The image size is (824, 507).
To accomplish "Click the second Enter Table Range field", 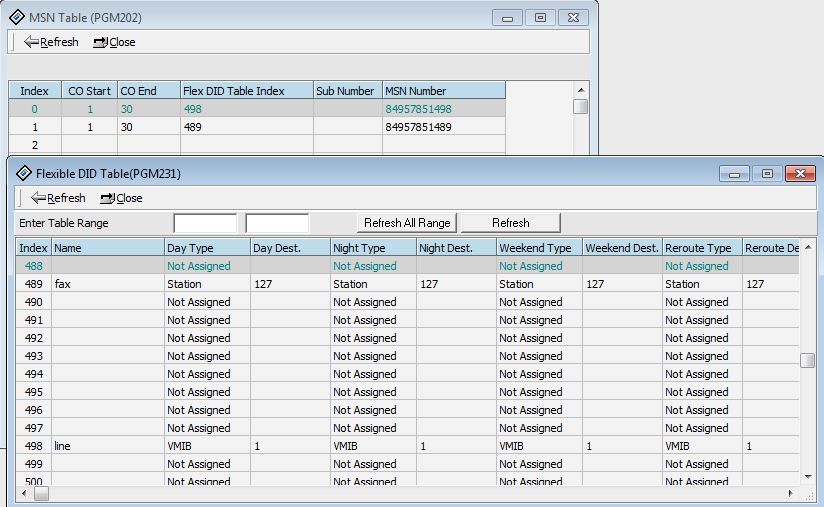I will tap(277, 223).
